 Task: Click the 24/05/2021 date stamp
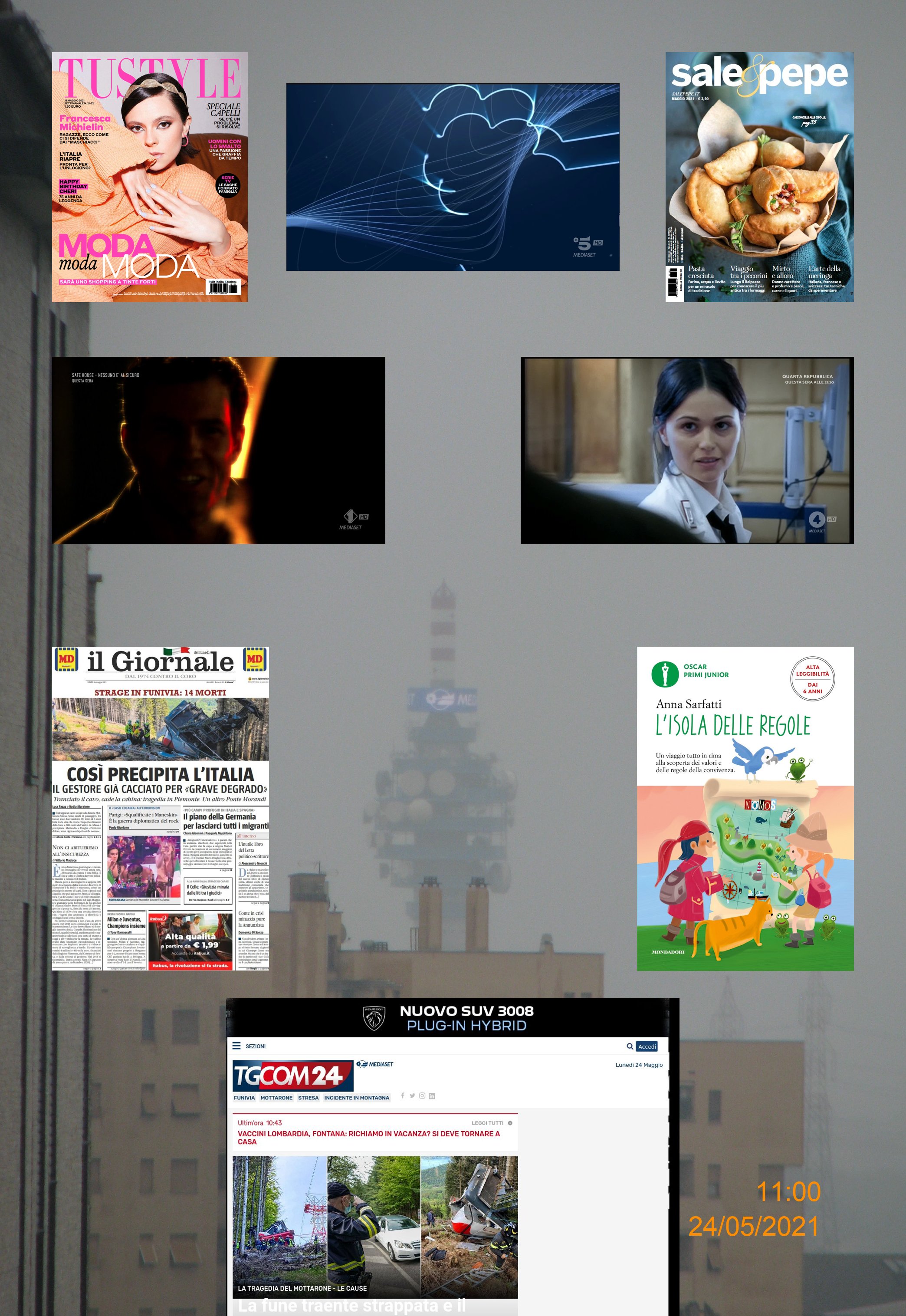pos(754,1227)
